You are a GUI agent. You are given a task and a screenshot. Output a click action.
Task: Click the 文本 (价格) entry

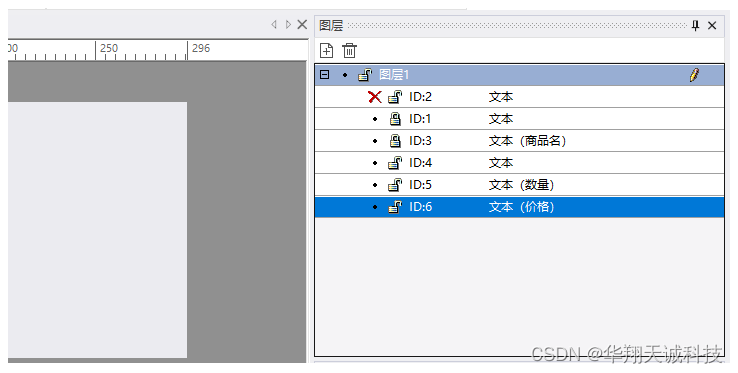point(521,207)
